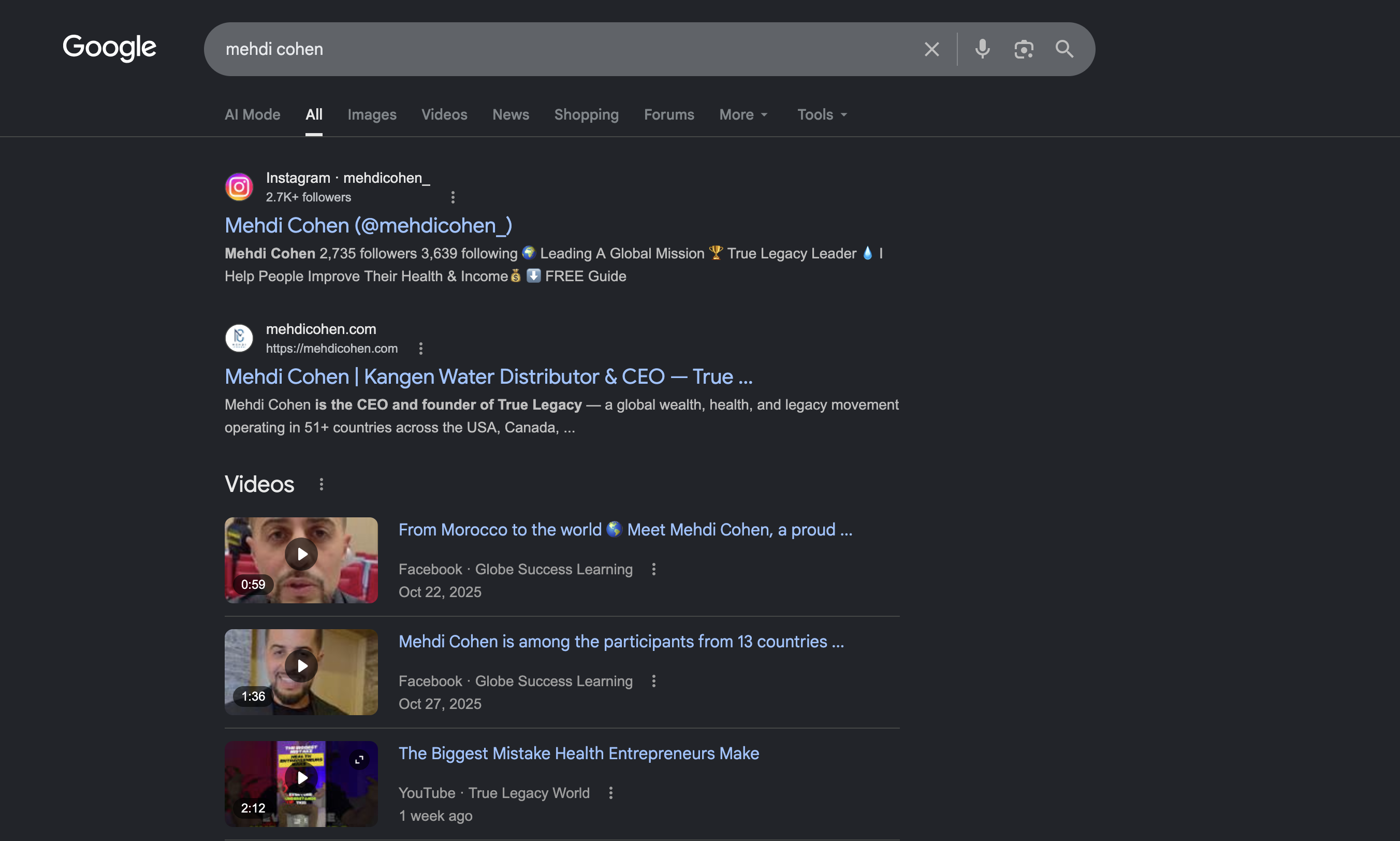
Task: Switch to AI Mode tab
Action: [x=253, y=114]
